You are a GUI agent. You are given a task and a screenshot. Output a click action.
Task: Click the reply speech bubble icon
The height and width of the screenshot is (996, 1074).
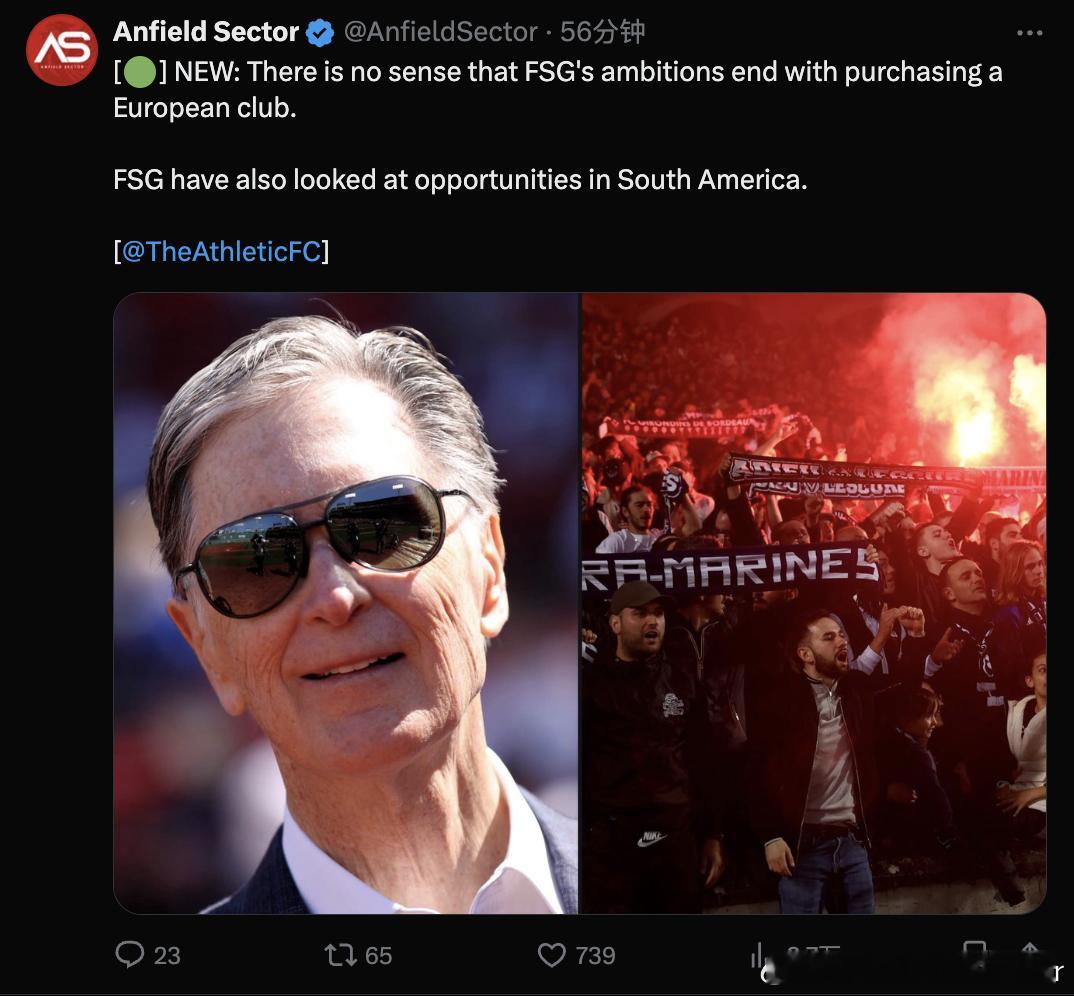point(130,954)
